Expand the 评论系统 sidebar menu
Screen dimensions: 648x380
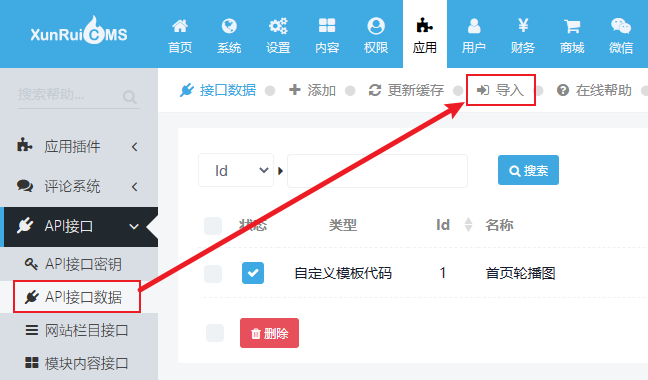pos(79,186)
